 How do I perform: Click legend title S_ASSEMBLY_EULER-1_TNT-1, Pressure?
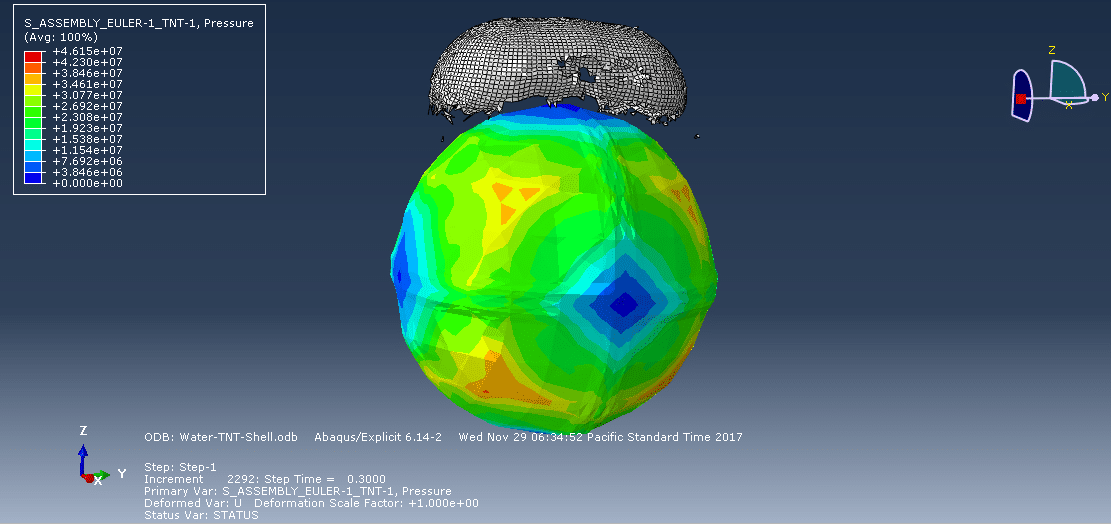[x=139, y=23]
